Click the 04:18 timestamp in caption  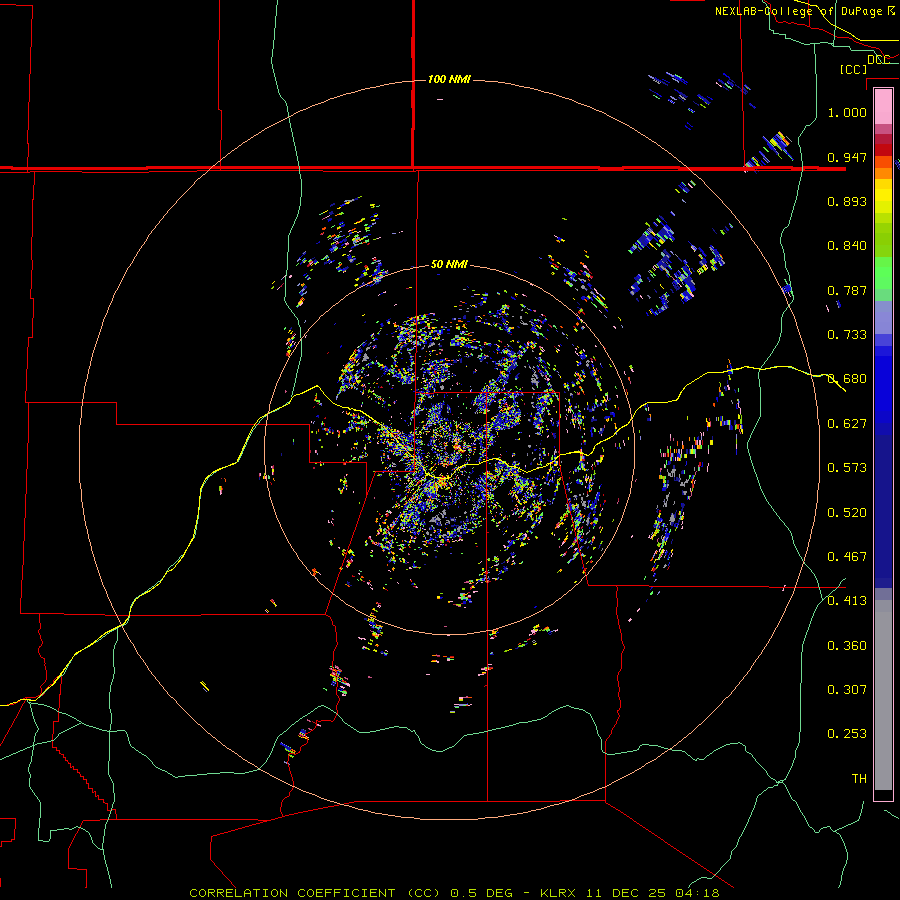(697, 893)
